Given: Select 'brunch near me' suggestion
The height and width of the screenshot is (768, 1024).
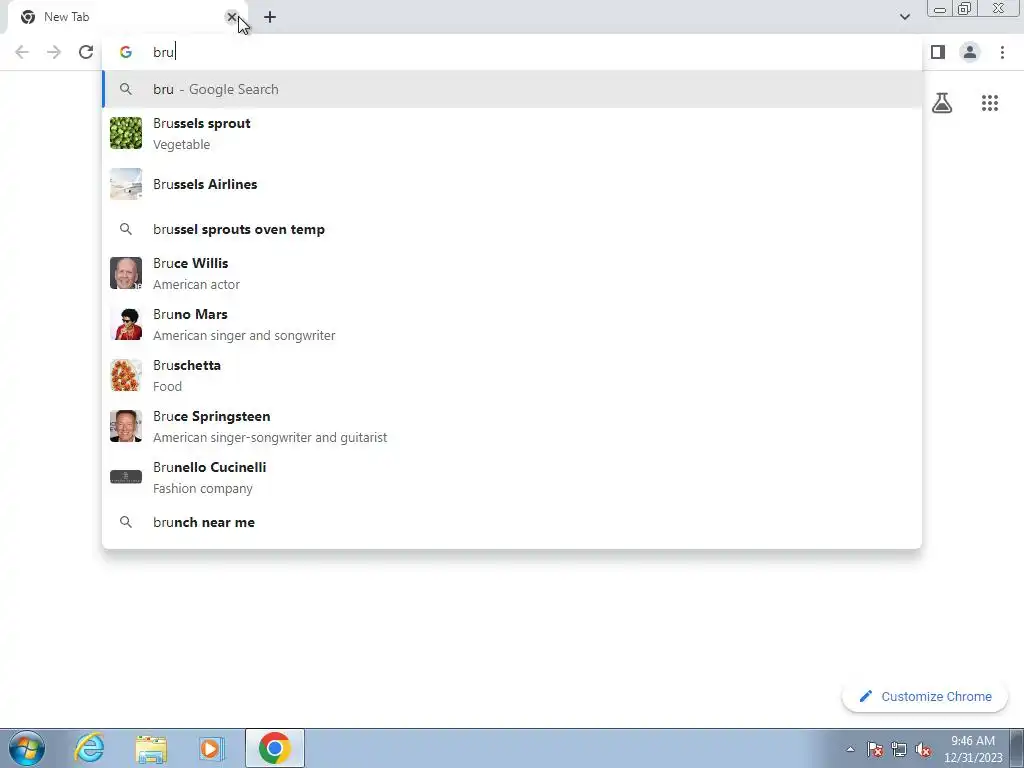Looking at the screenshot, I should point(512,522).
